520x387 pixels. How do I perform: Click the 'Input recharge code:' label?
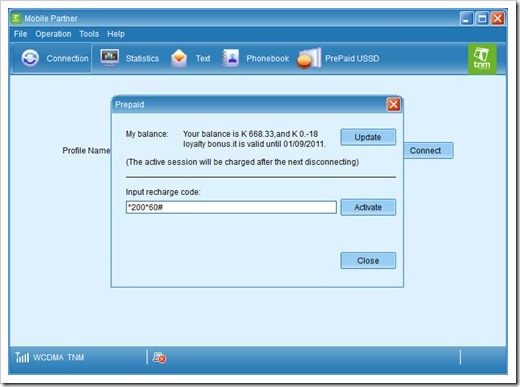click(x=163, y=192)
